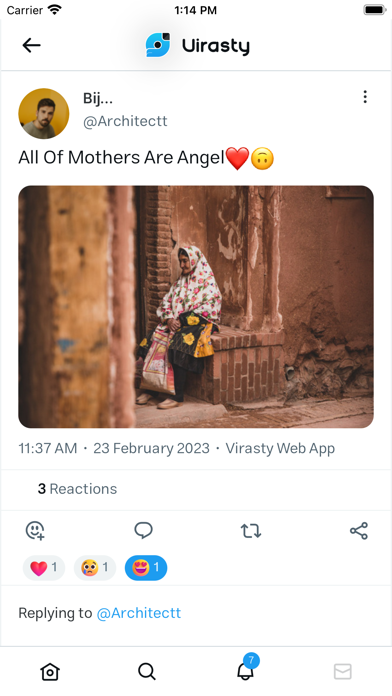Open the 3 Reactions list

[77, 489]
